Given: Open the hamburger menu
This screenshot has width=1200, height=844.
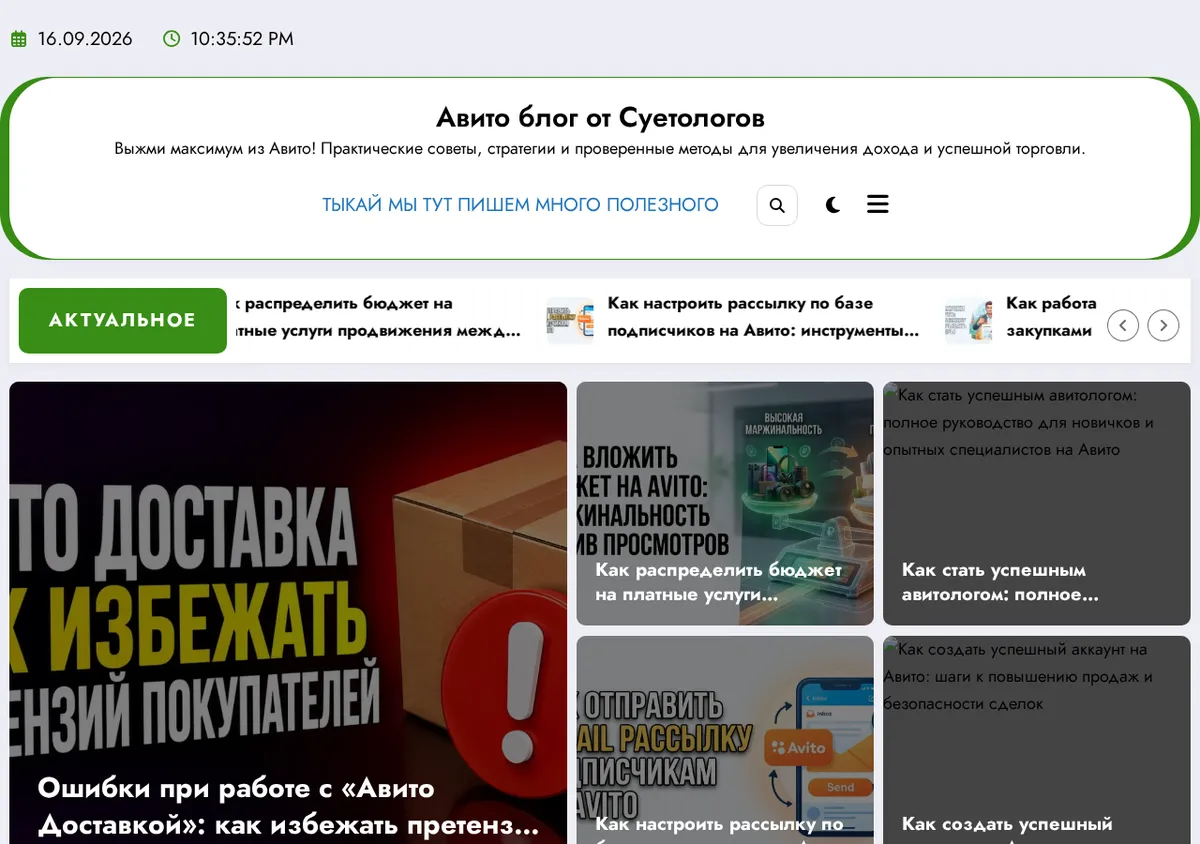Looking at the screenshot, I should (877, 204).
